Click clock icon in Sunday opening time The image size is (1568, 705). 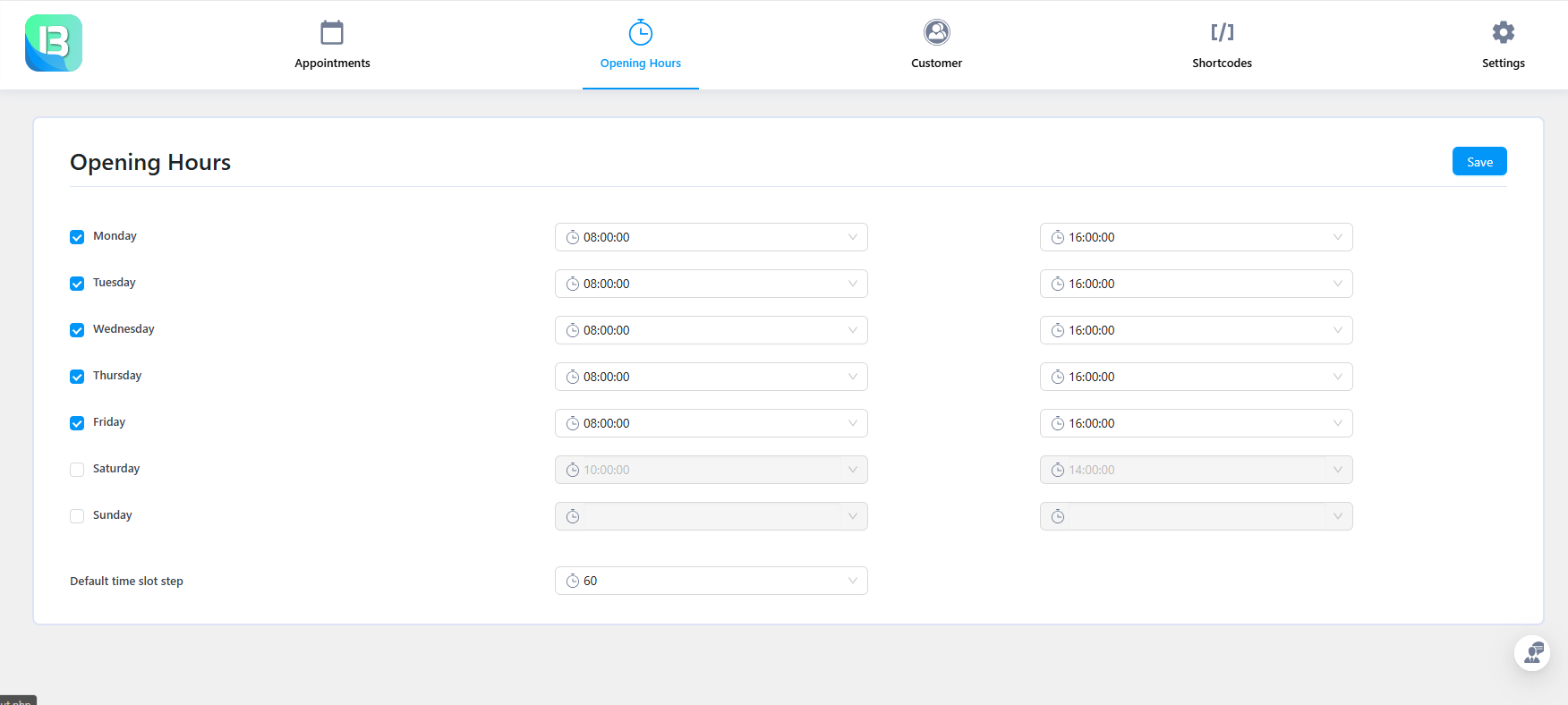click(x=573, y=516)
